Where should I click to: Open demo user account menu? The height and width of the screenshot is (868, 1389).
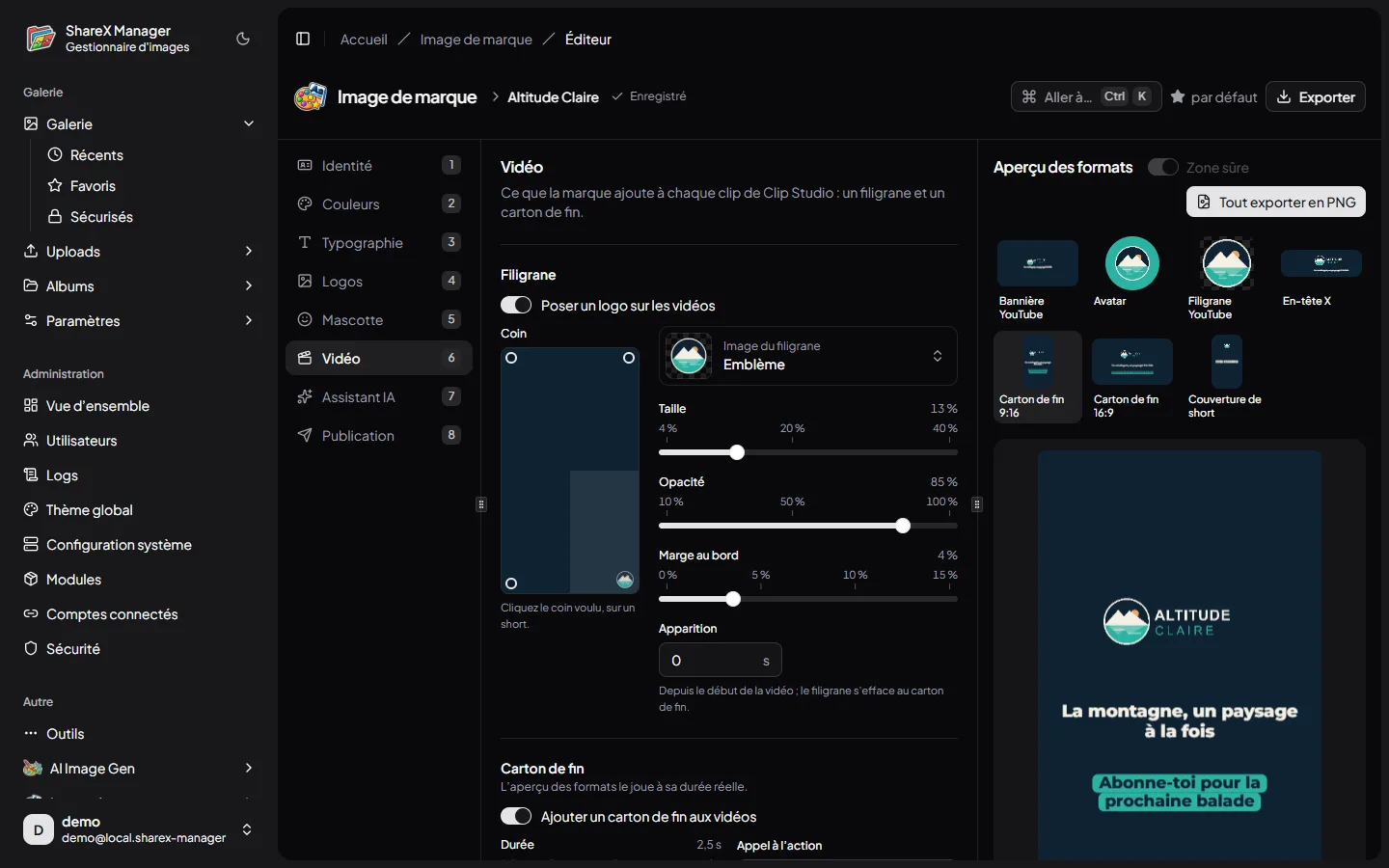click(139, 829)
